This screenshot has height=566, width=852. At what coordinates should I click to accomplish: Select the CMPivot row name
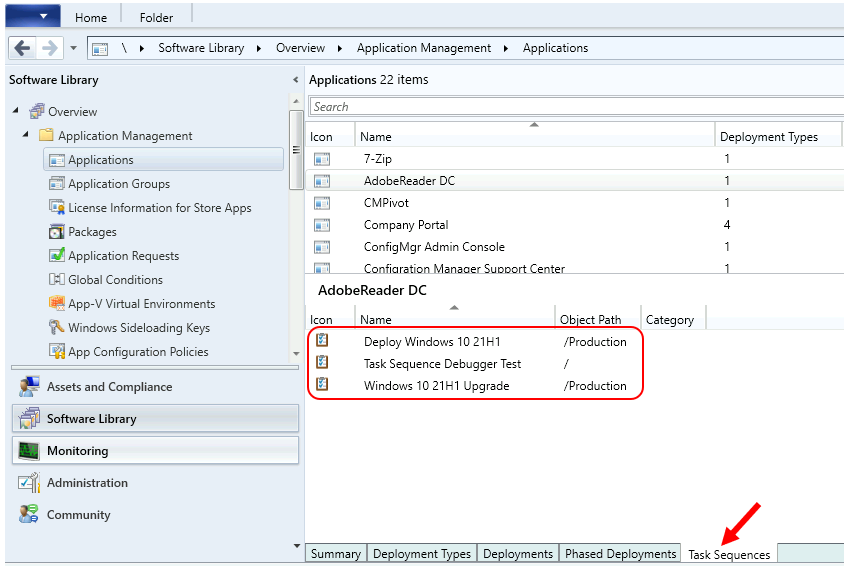coord(386,203)
